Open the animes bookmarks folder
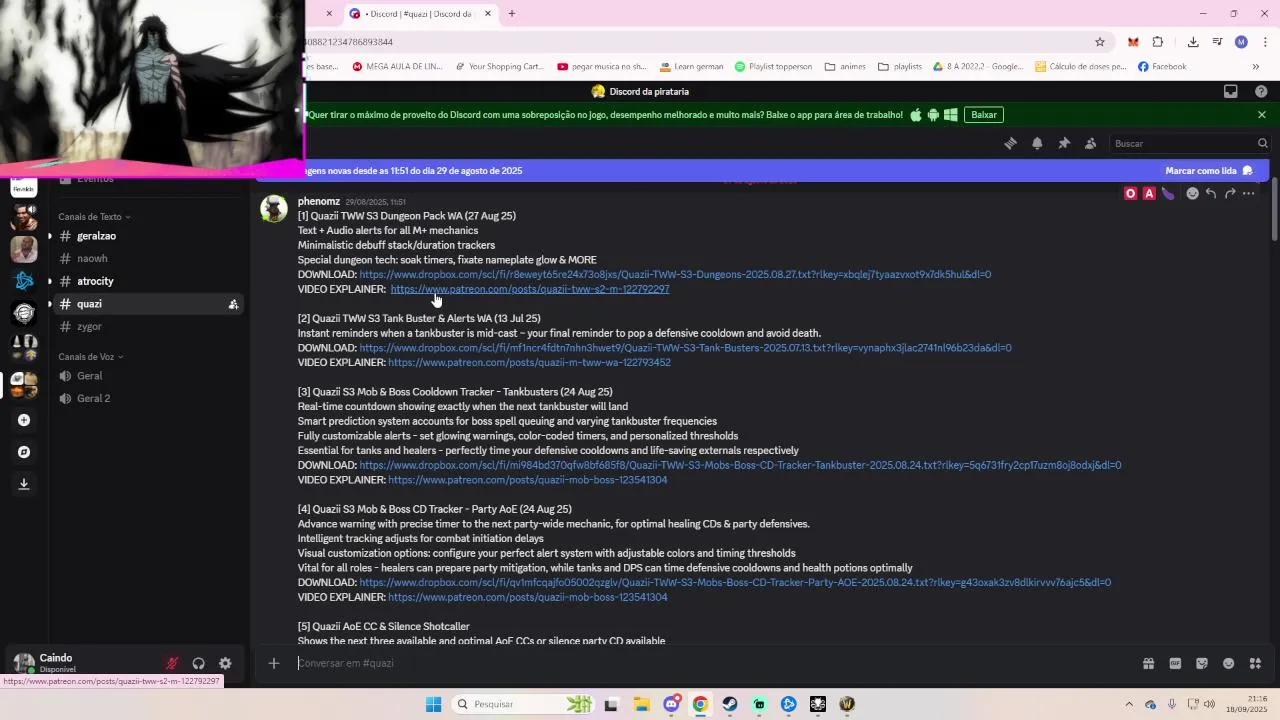Screen dimensions: 1280x720 coord(845,67)
